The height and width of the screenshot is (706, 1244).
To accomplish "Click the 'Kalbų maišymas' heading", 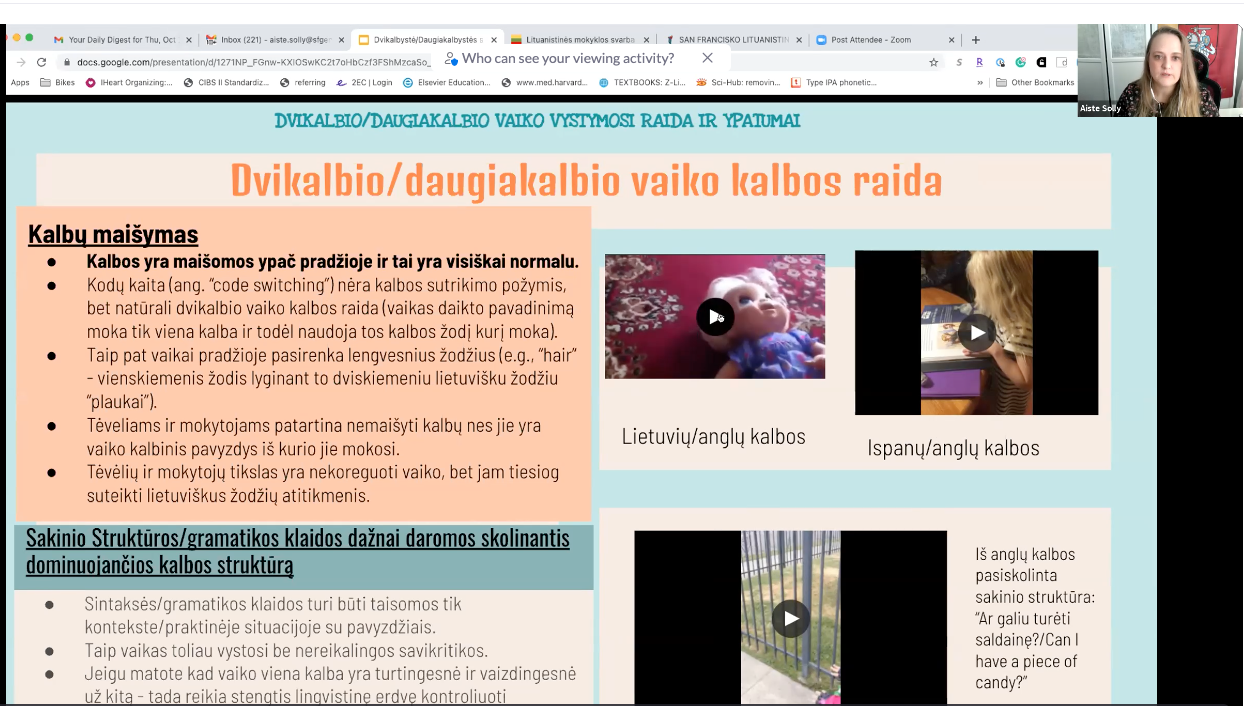I will pos(113,235).
